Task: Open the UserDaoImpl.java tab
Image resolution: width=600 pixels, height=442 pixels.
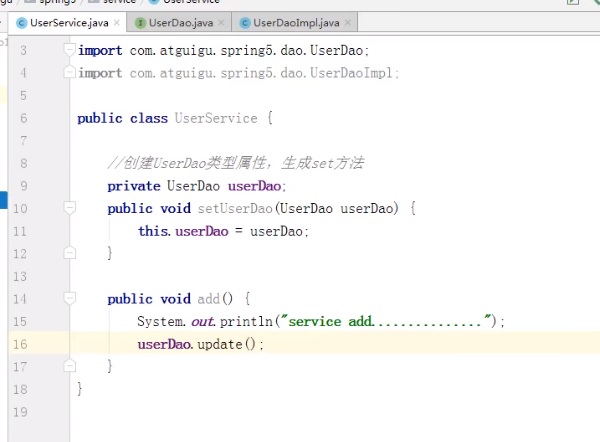Action: [296, 23]
